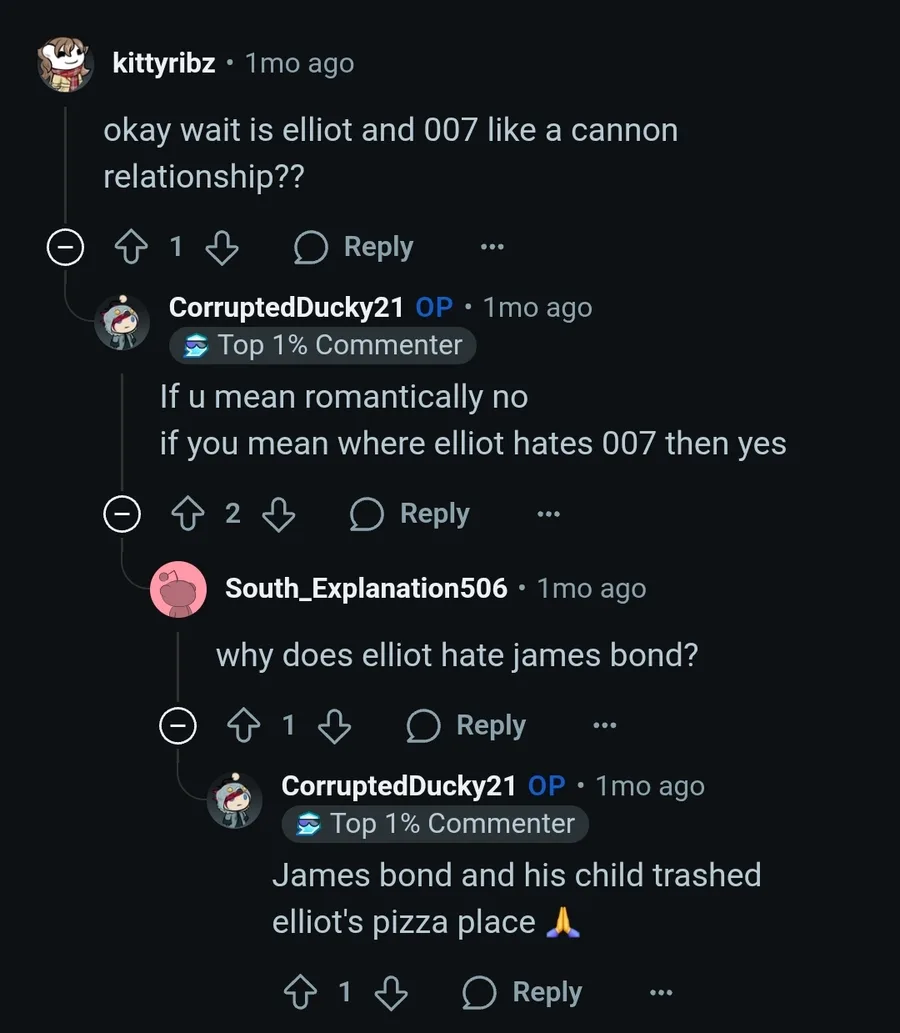Upvote kittyribz's comment
The height and width of the screenshot is (1033, 900).
tap(131, 247)
